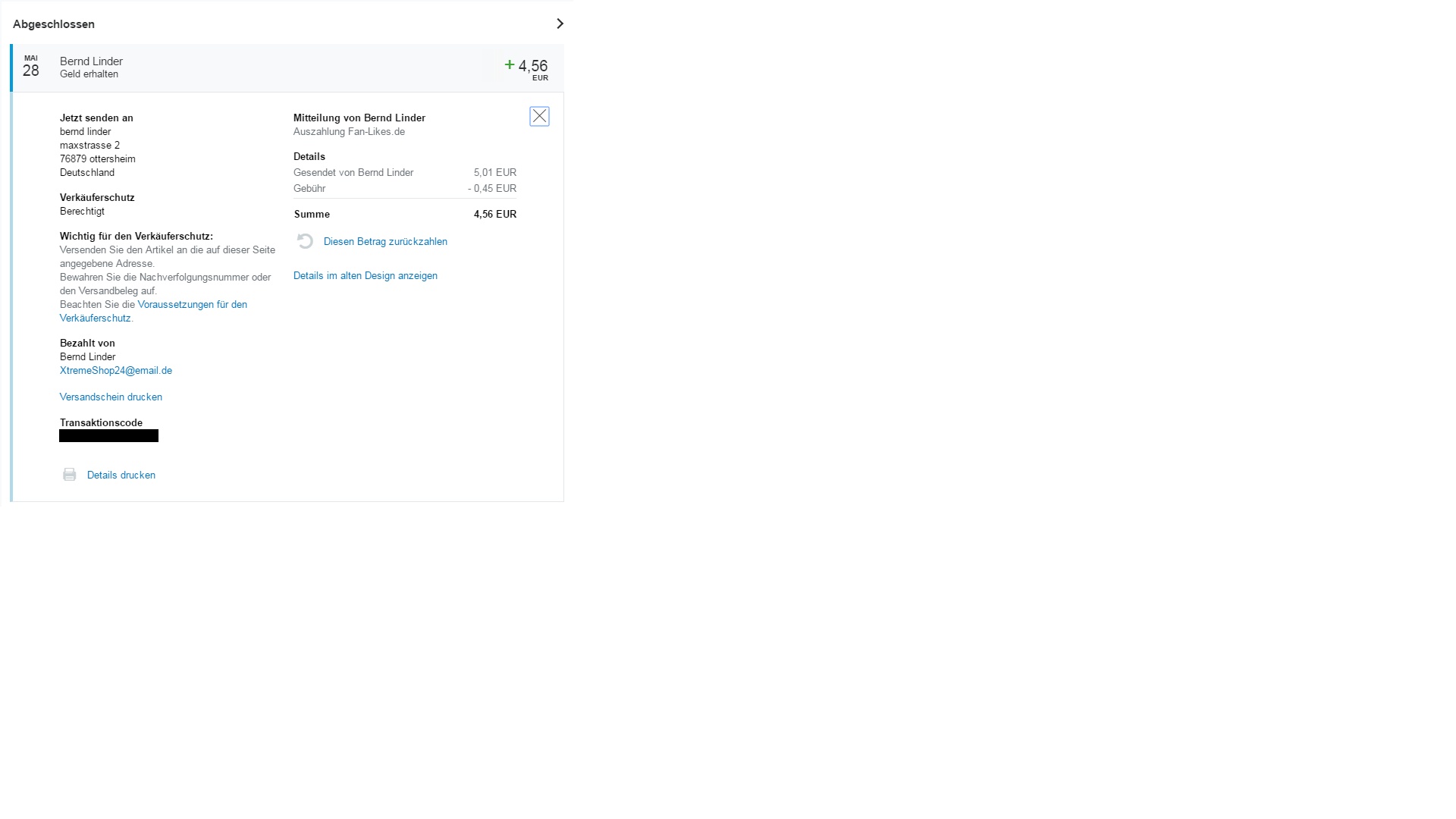Click the MAI 28 date label
1456x819 pixels.
[30, 67]
